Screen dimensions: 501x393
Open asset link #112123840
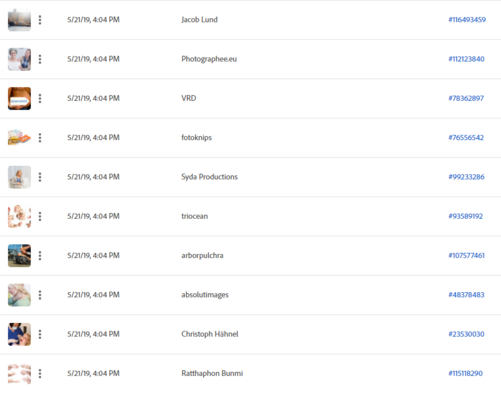click(x=466, y=59)
